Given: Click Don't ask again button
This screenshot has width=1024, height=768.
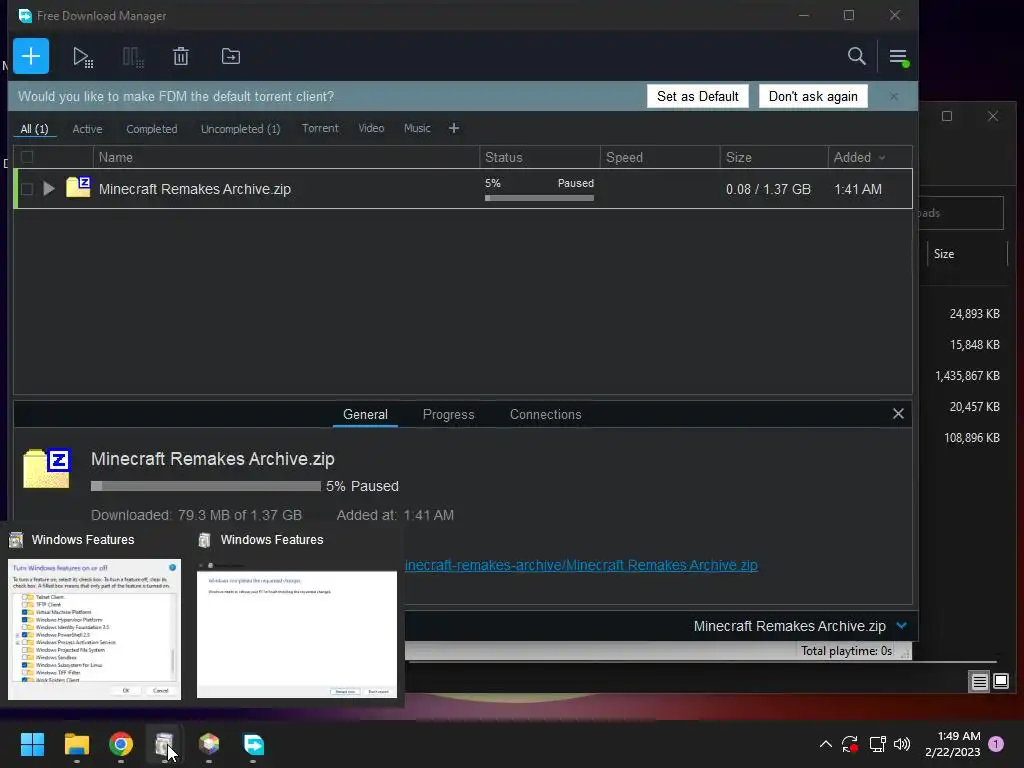Looking at the screenshot, I should pos(813,96).
